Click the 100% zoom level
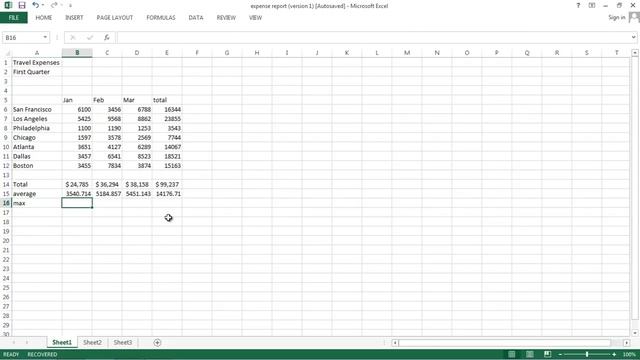This screenshot has height=360, width=640. (629, 354)
